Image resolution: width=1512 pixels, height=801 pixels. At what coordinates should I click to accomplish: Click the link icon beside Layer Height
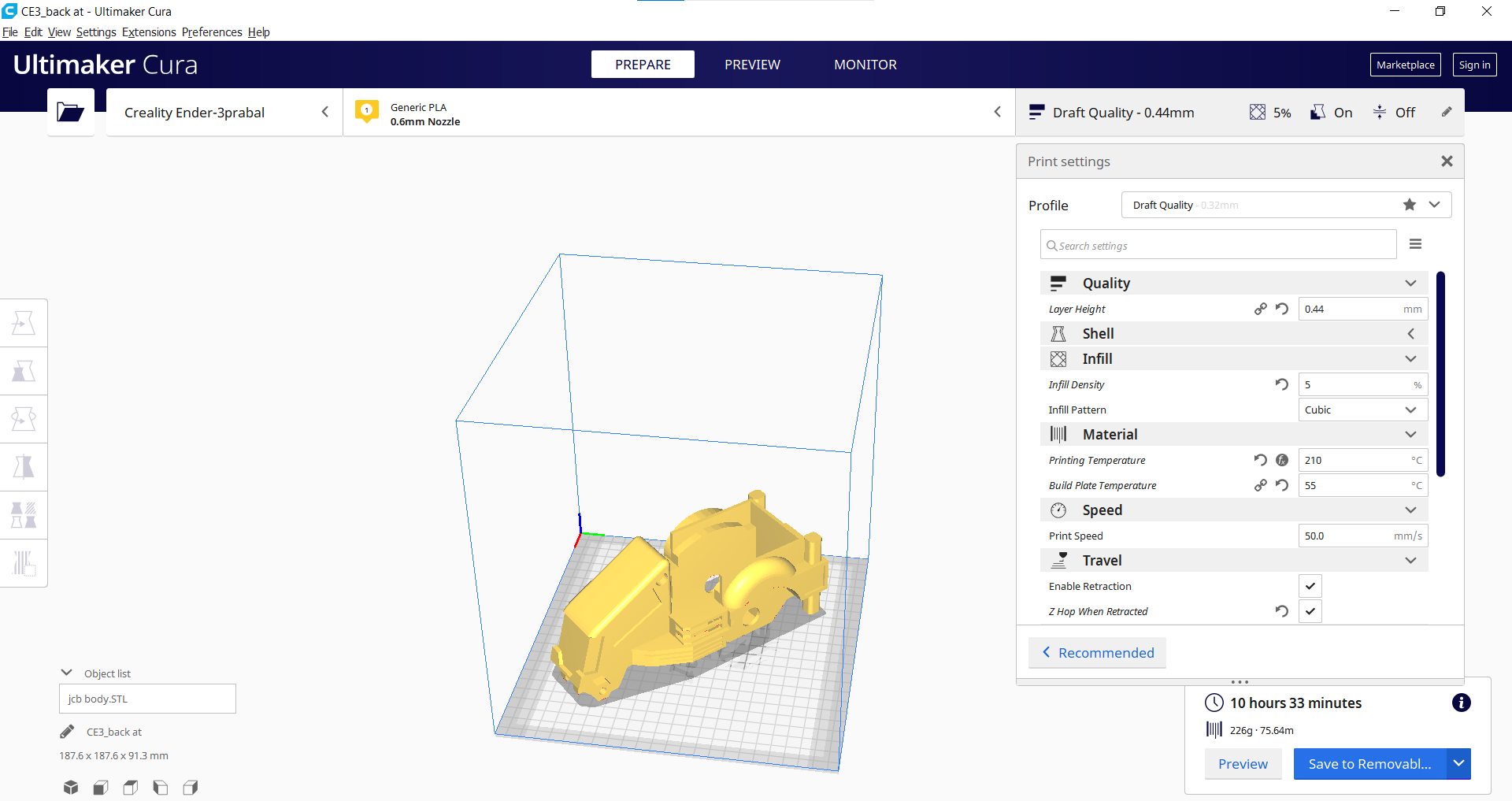pos(1261,309)
